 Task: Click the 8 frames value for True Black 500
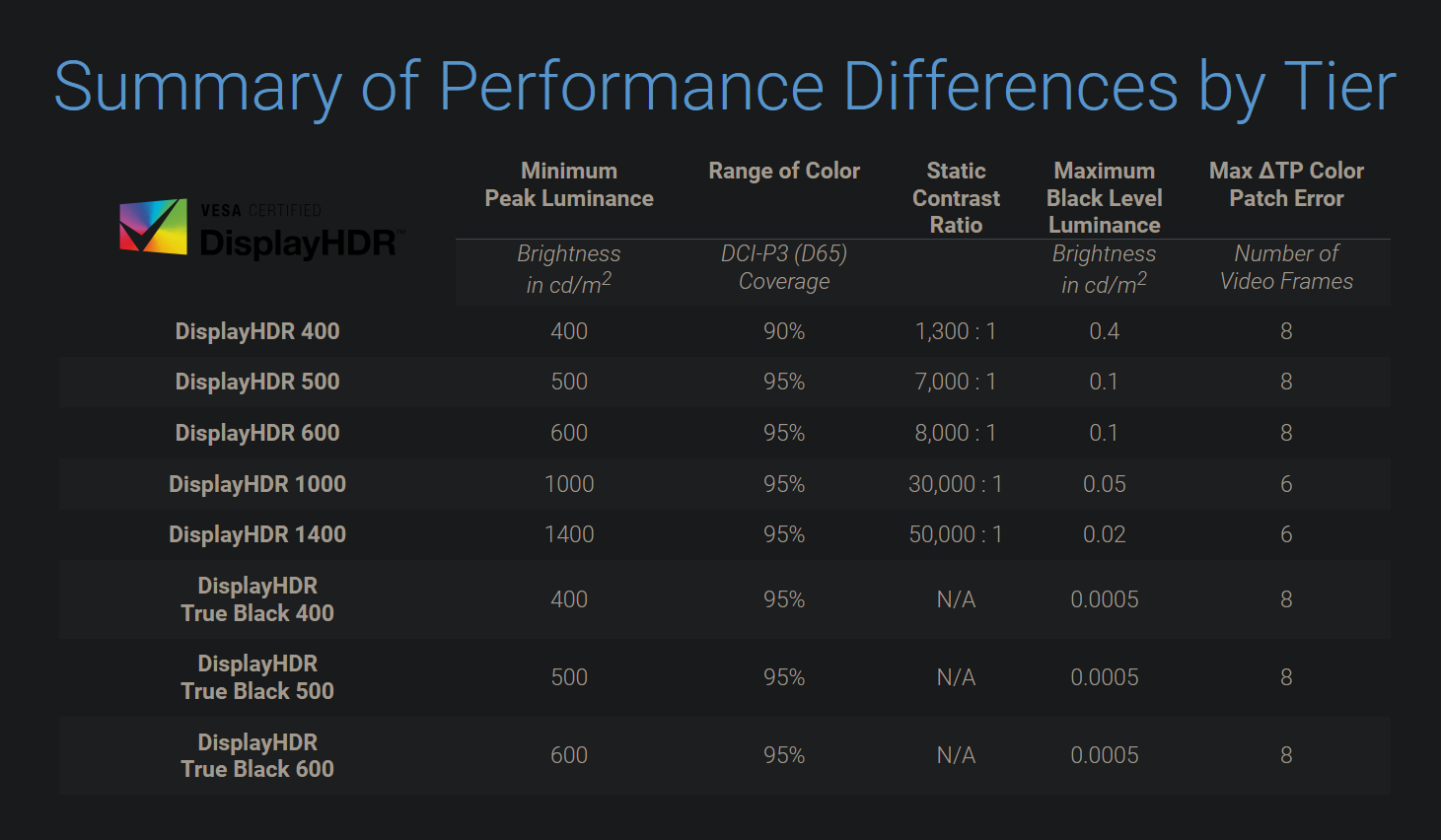click(1286, 677)
